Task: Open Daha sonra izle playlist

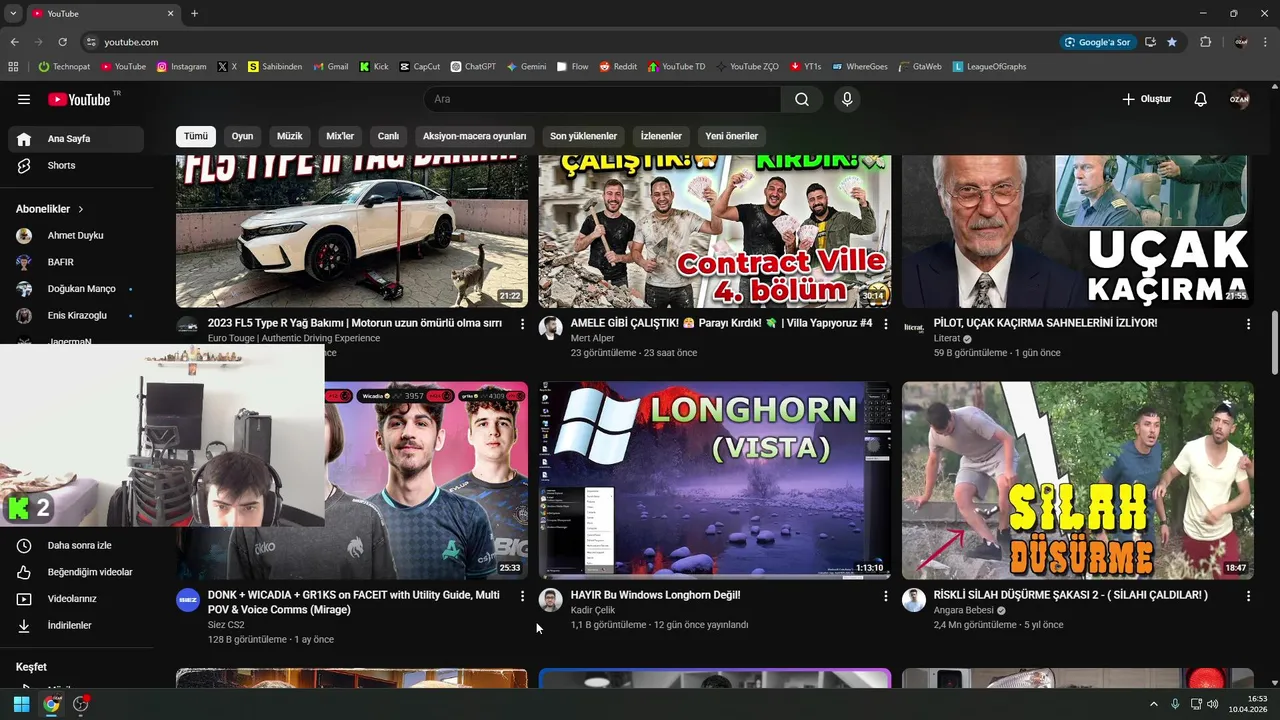Action: (x=76, y=545)
